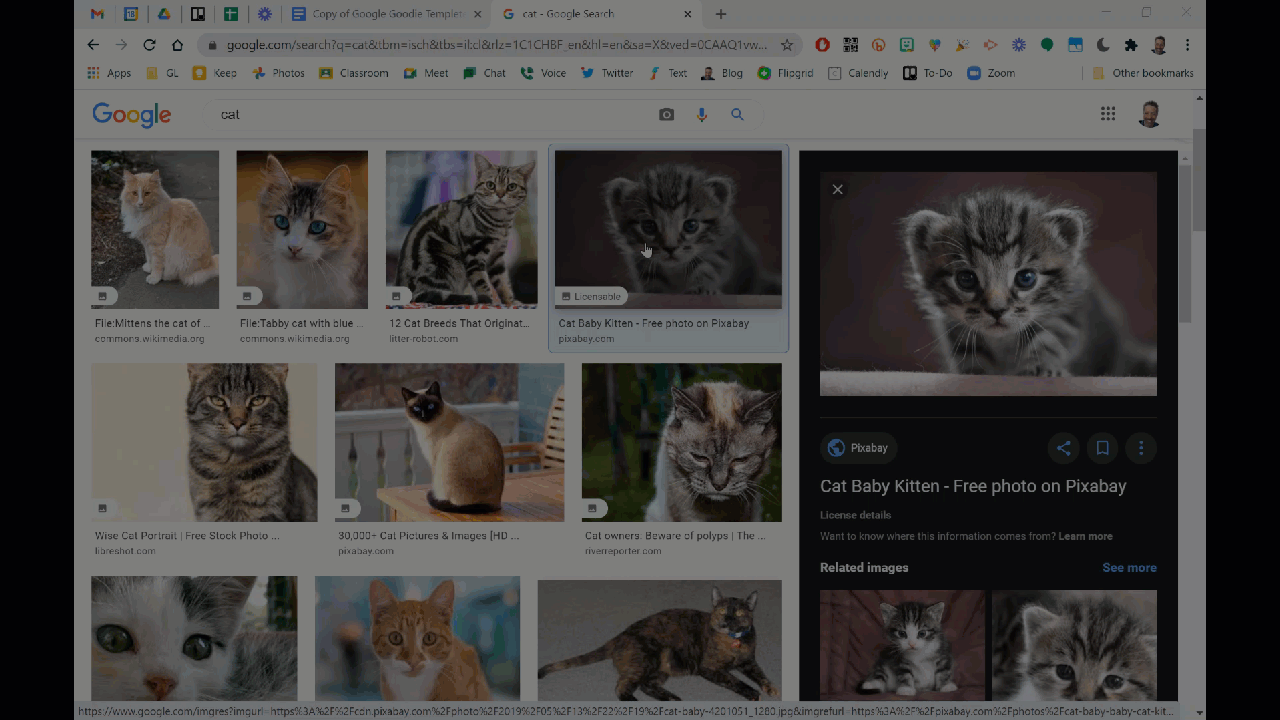The width and height of the screenshot is (1280, 720).
Task: Open the Mittens the cat thumbnail
Action: click(x=155, y=229)
